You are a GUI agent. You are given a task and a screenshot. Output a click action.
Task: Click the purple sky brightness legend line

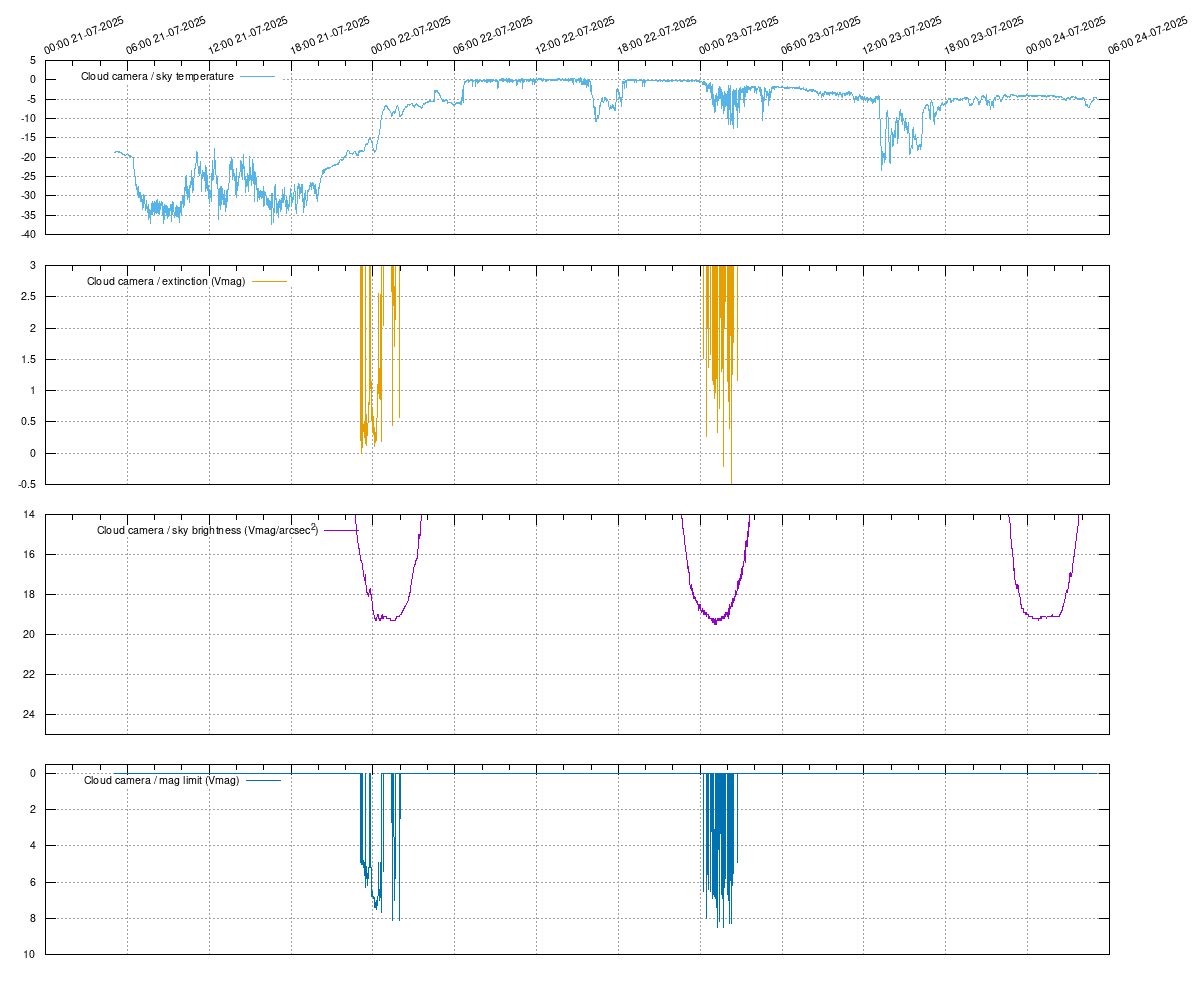(x=341, y=530)
